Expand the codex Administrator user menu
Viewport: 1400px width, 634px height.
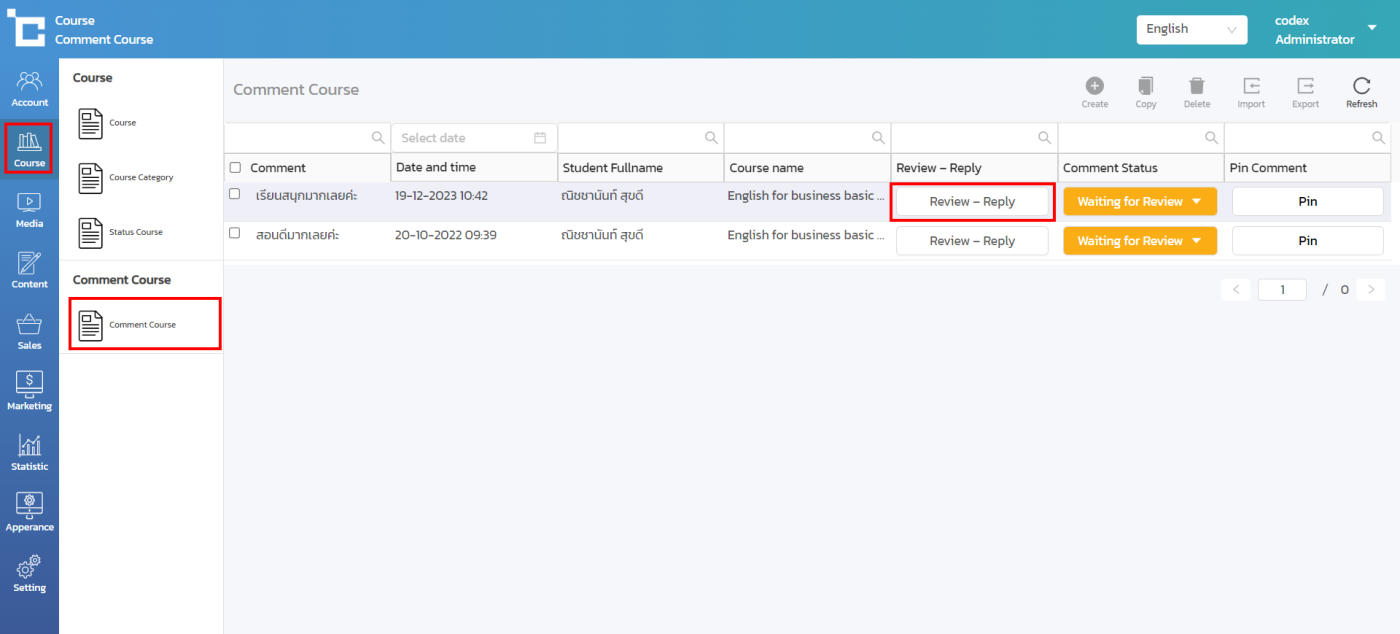pyautogui.click(x=1371, y=28)
